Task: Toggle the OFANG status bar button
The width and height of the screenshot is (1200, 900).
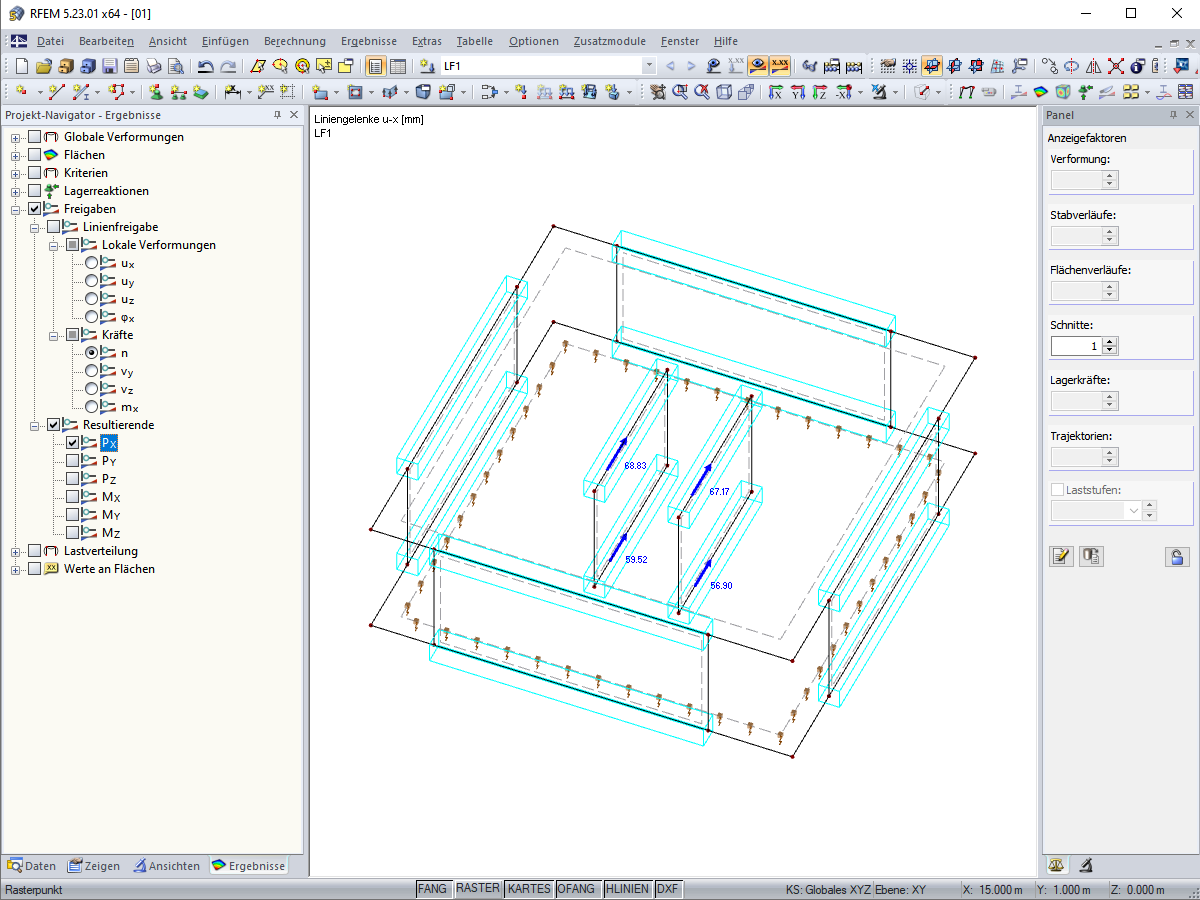Action: click(x=577, y=889)
